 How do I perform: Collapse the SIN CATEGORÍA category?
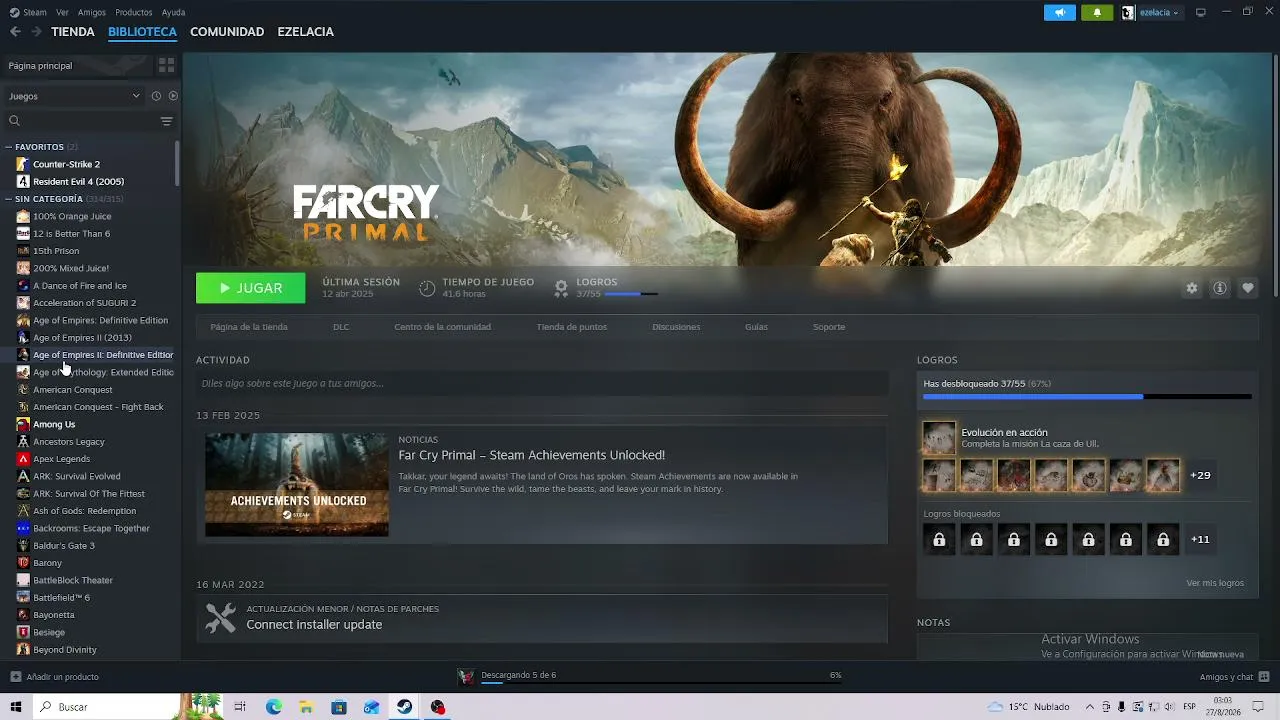(9, 199)
